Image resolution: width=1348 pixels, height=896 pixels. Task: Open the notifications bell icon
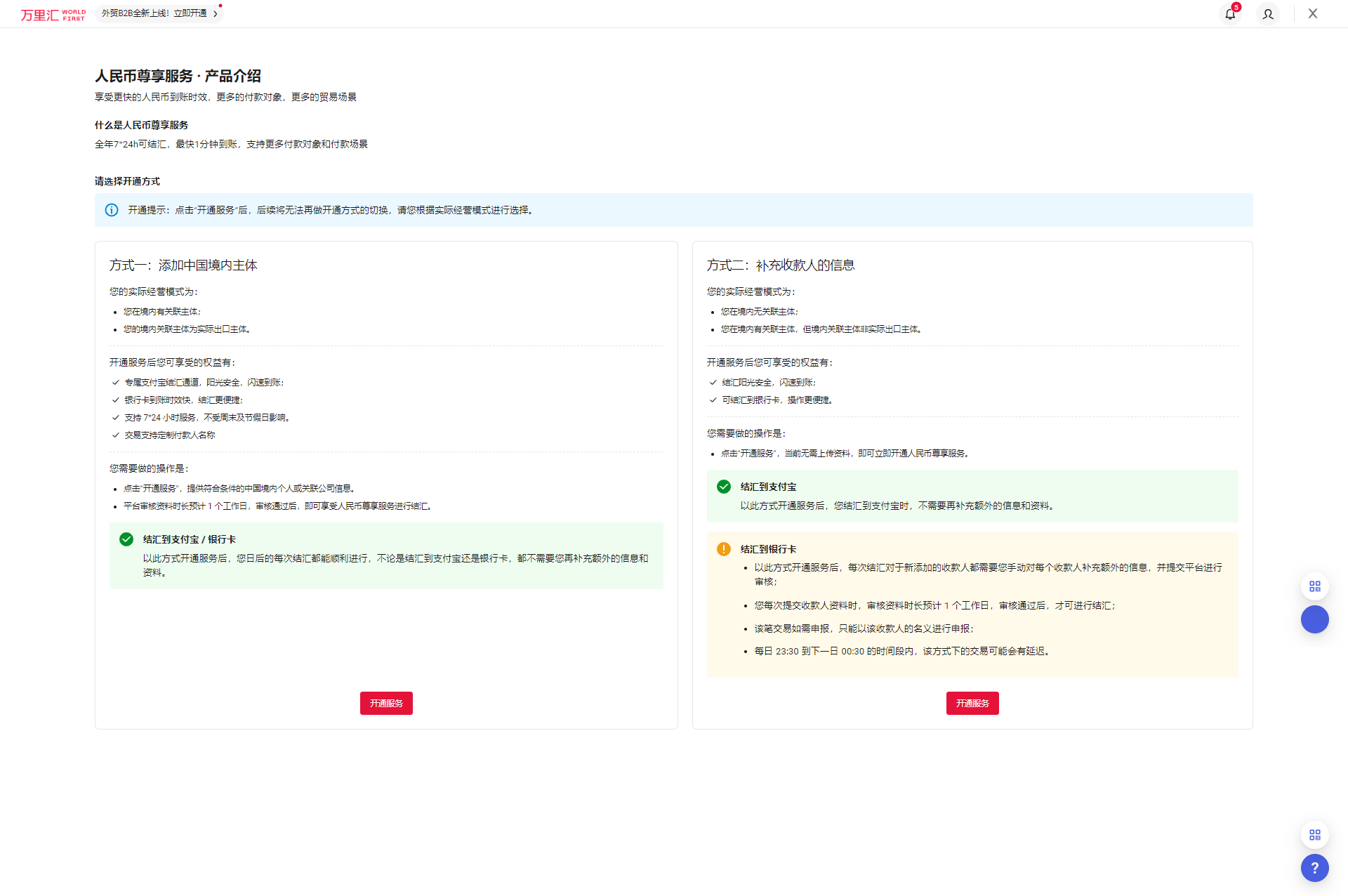click(x=1229, y=14)
